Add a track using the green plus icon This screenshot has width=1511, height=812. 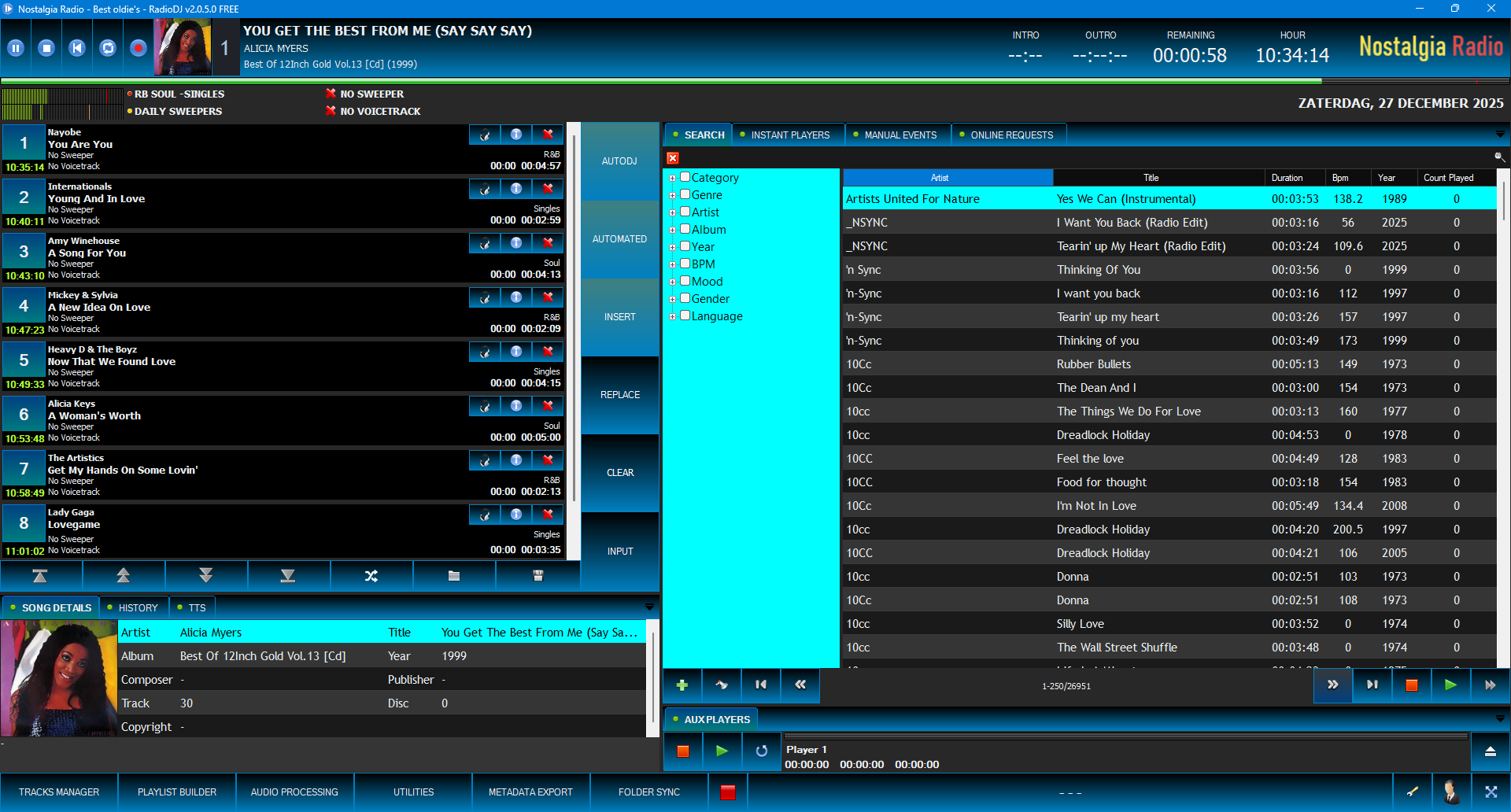click(682, 685)
